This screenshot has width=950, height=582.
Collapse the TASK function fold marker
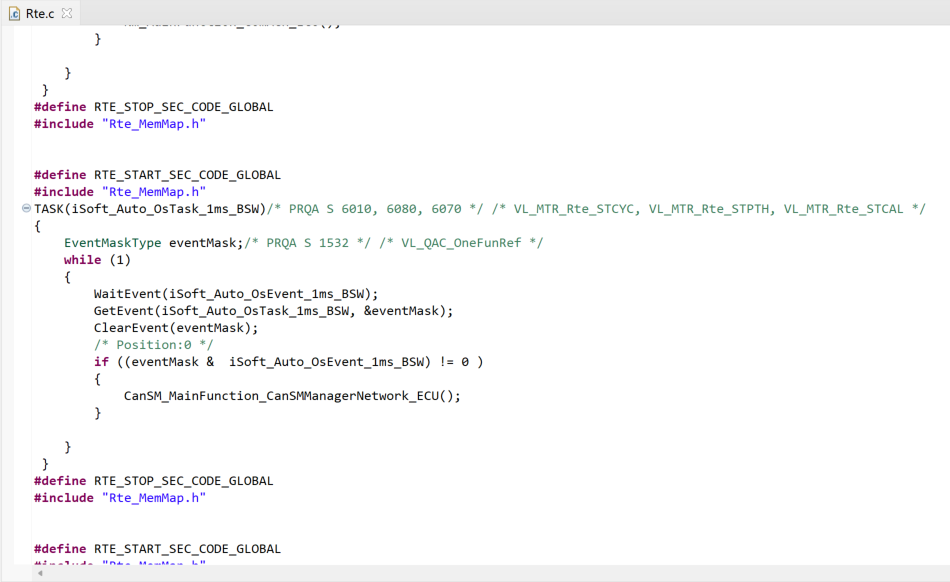pos(26,209)
